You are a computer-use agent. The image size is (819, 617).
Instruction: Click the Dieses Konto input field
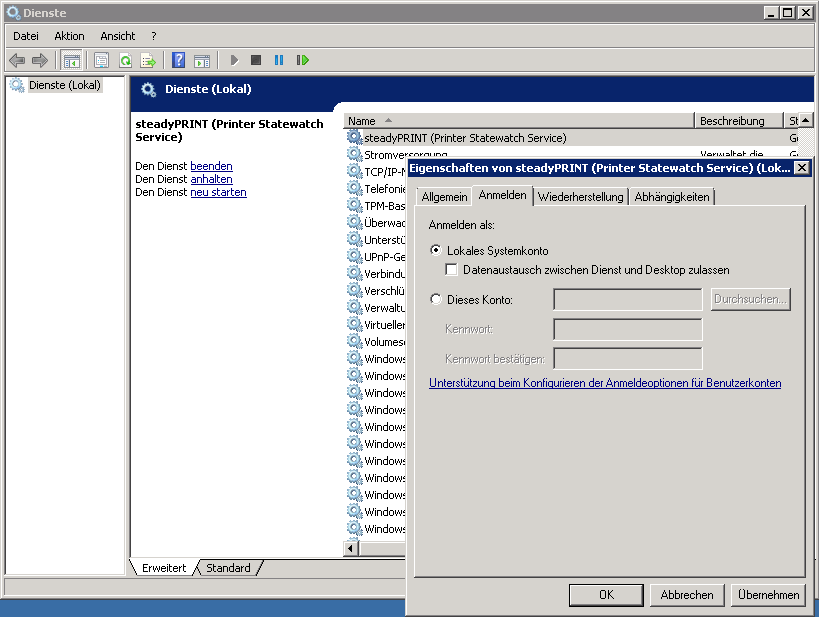point(628,300)
